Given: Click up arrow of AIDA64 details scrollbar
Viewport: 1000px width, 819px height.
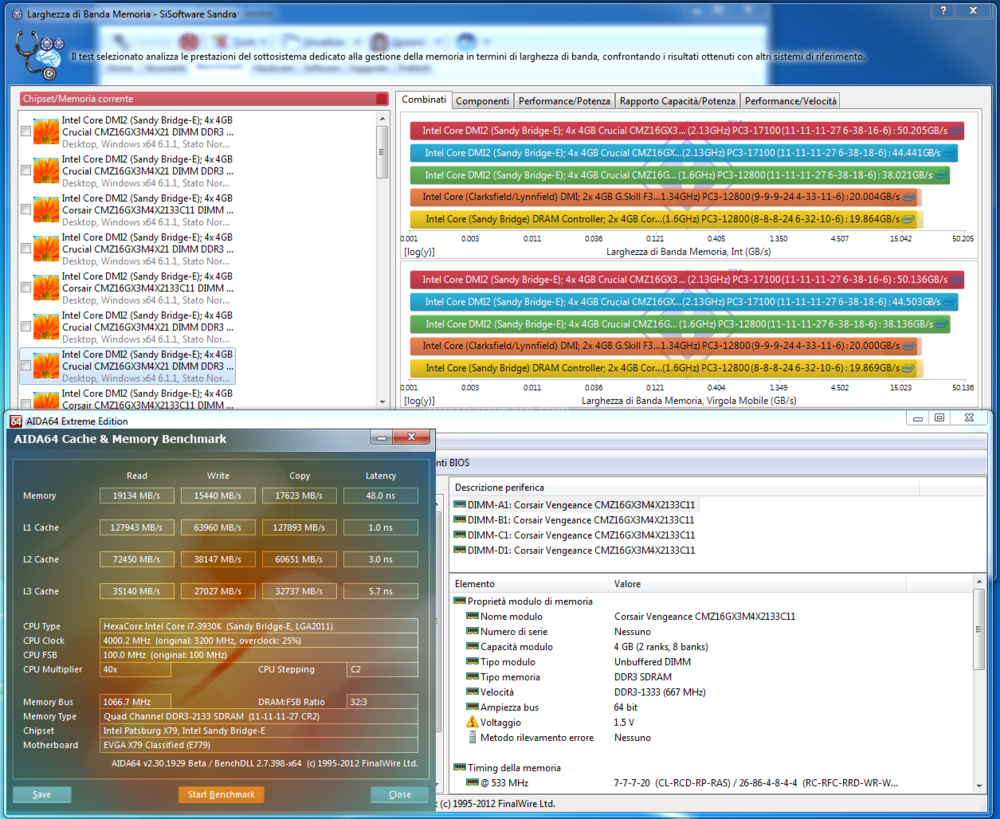Looking at the screenshot, I should [979, 582].
